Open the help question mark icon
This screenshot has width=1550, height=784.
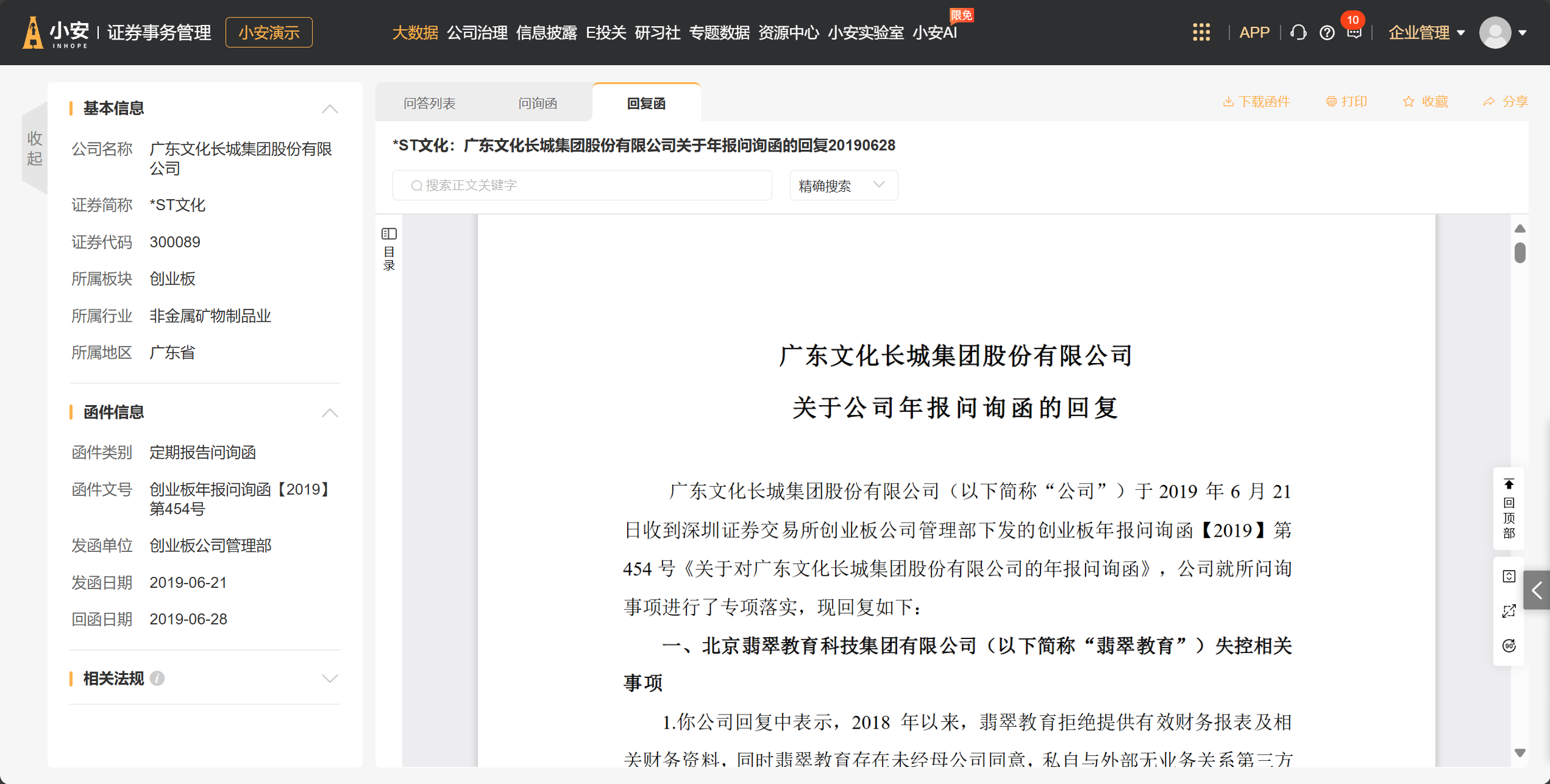coord(1327,33)
